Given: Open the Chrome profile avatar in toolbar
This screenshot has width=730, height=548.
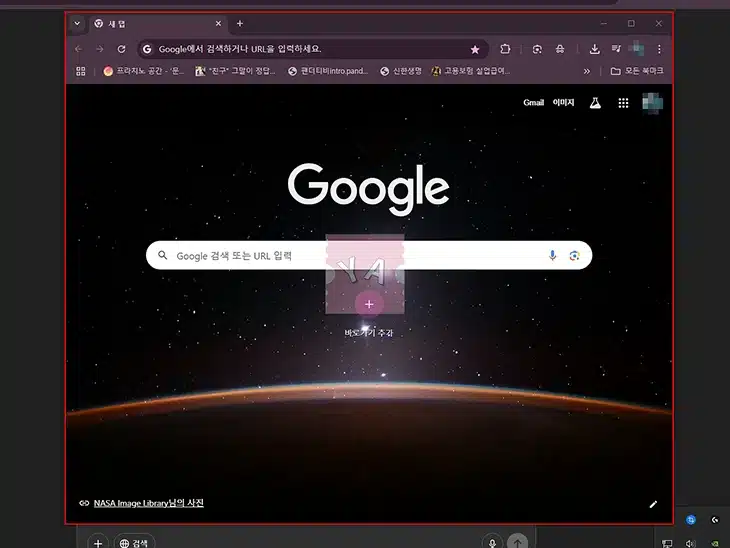Looking at the screenshot, I should pyautogui.click(x=636, y=48).
